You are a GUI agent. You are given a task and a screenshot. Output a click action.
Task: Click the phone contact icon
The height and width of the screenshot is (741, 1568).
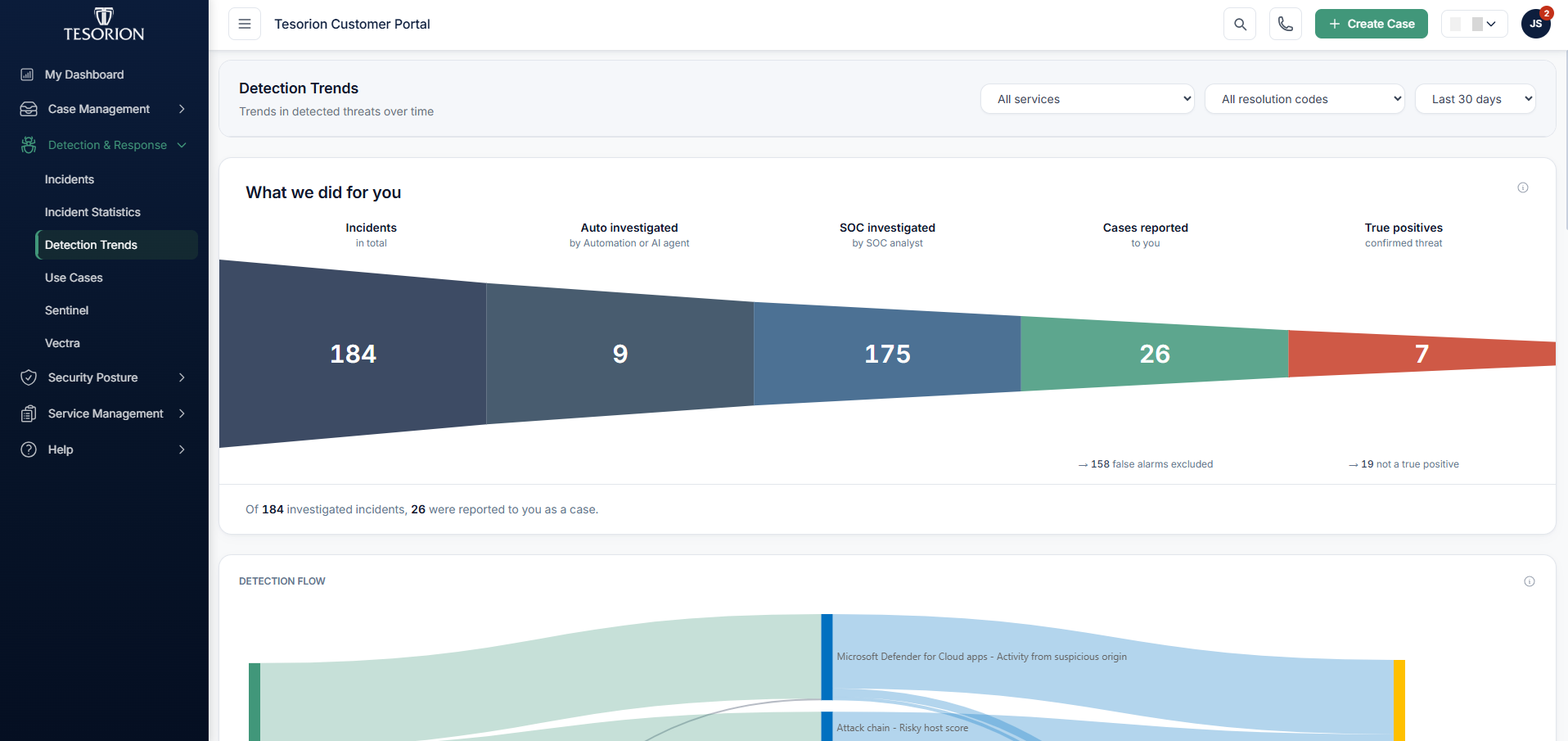[1286, 24]
